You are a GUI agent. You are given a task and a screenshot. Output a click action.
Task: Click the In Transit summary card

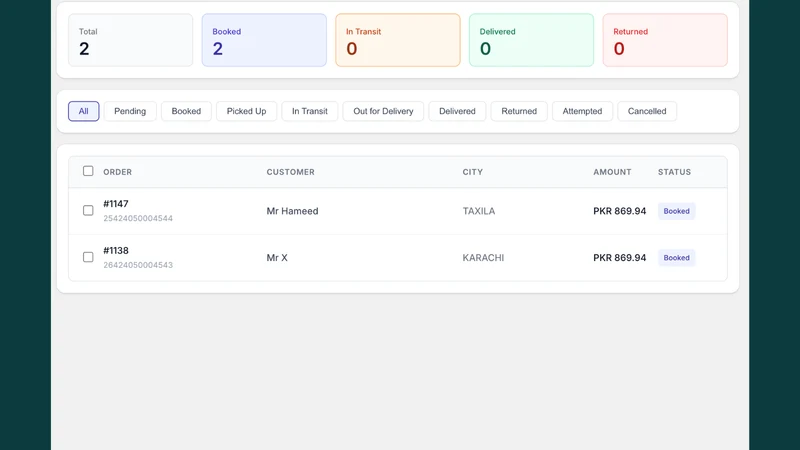[x=398, y=40]
